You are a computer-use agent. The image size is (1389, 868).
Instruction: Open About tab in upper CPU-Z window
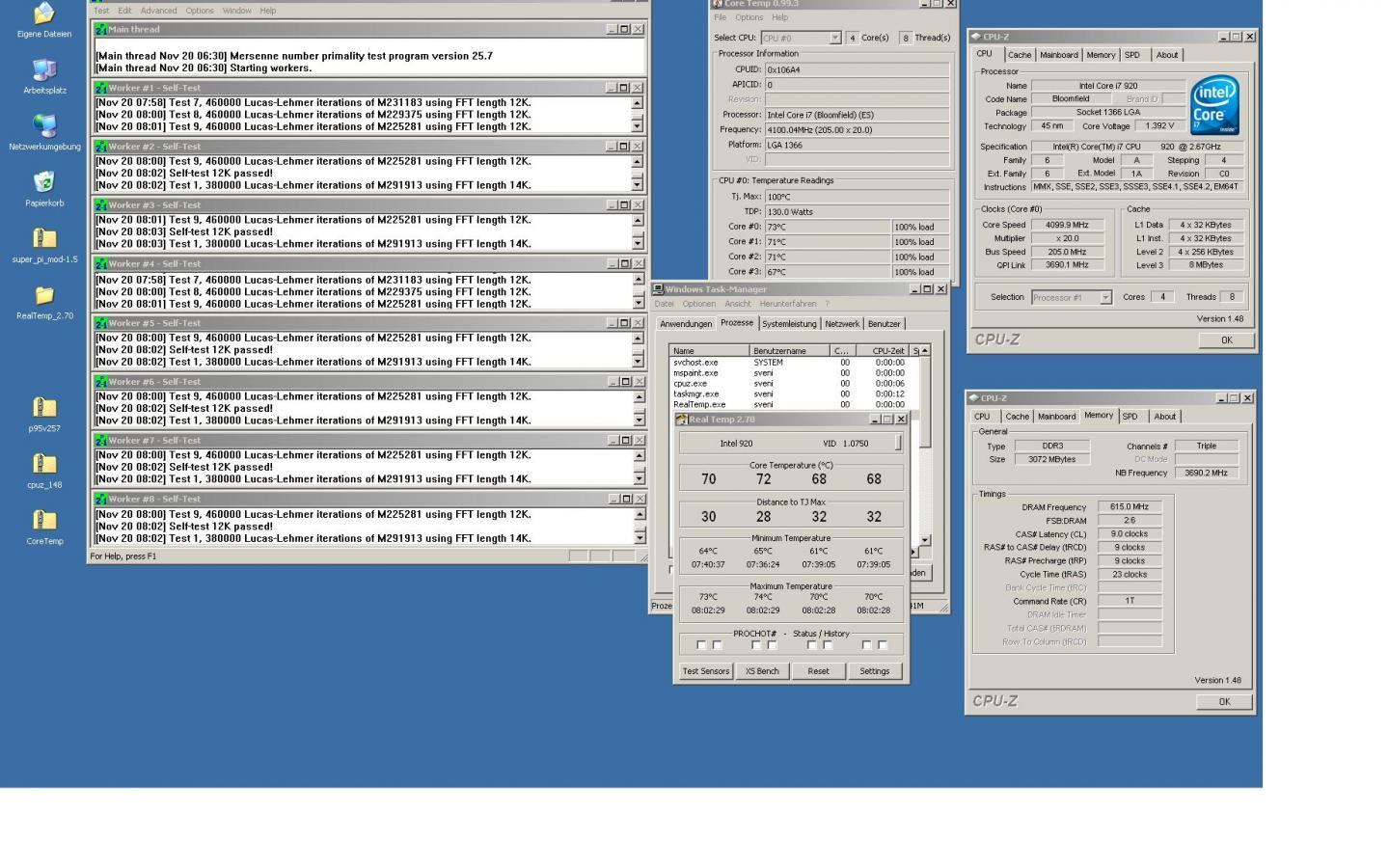1167,55
